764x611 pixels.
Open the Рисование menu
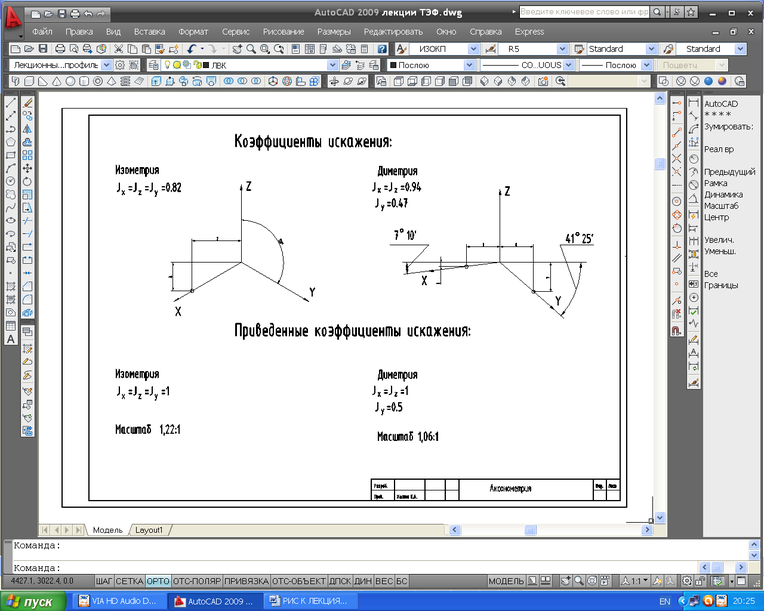pos(284,32)
